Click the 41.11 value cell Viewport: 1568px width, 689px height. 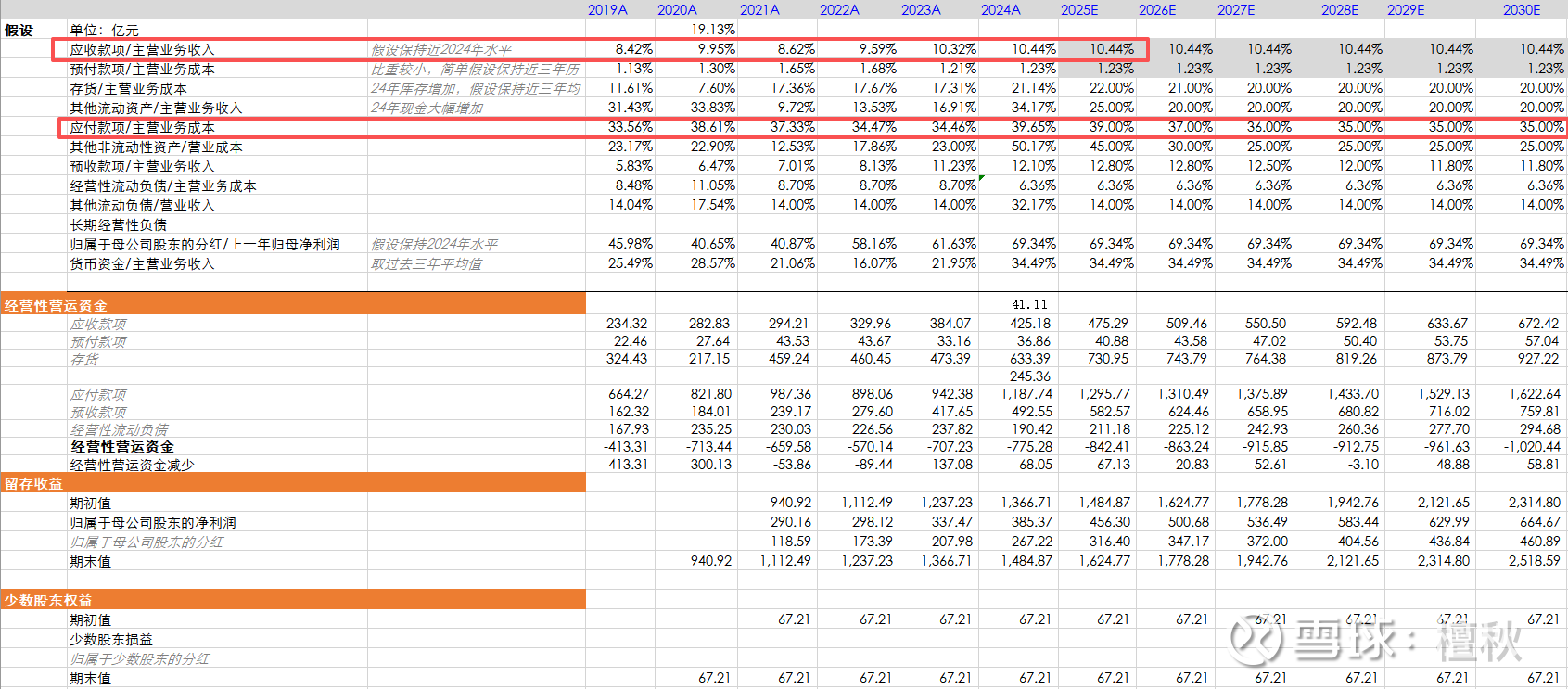coord(1029,304)
